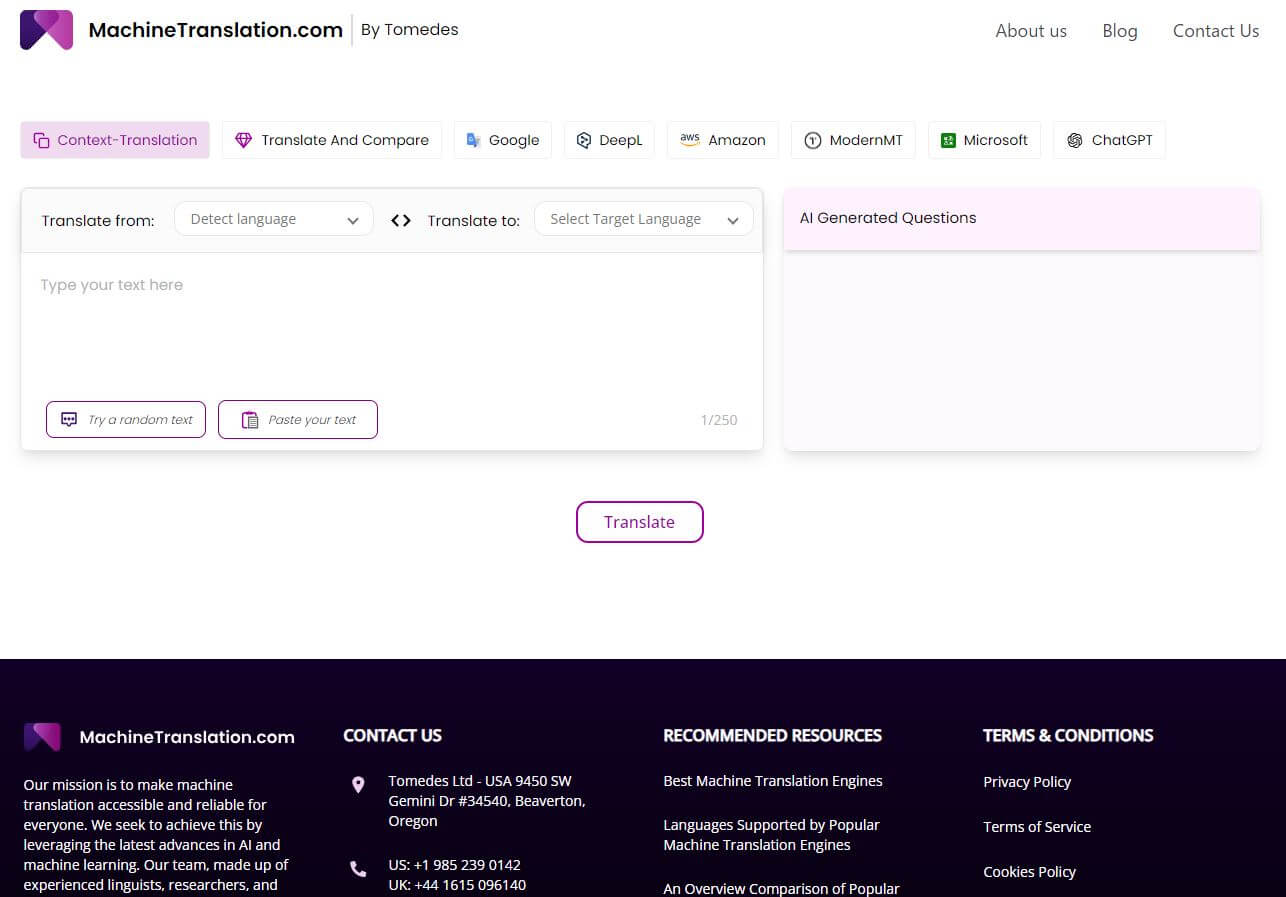Select the ModernMT engine tab

tap(853, 140)
